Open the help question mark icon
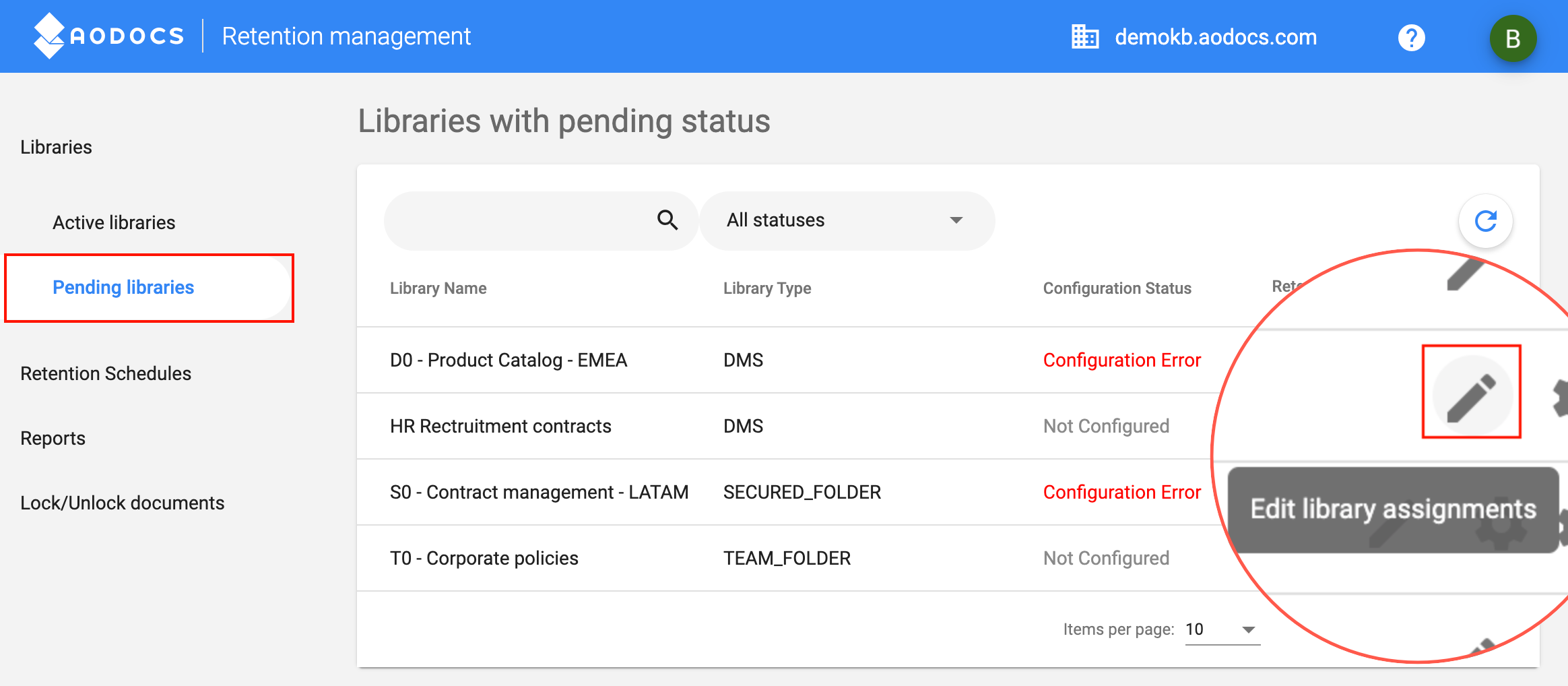The width and height of the screenshot is (1568, 686). (1412, 37)
